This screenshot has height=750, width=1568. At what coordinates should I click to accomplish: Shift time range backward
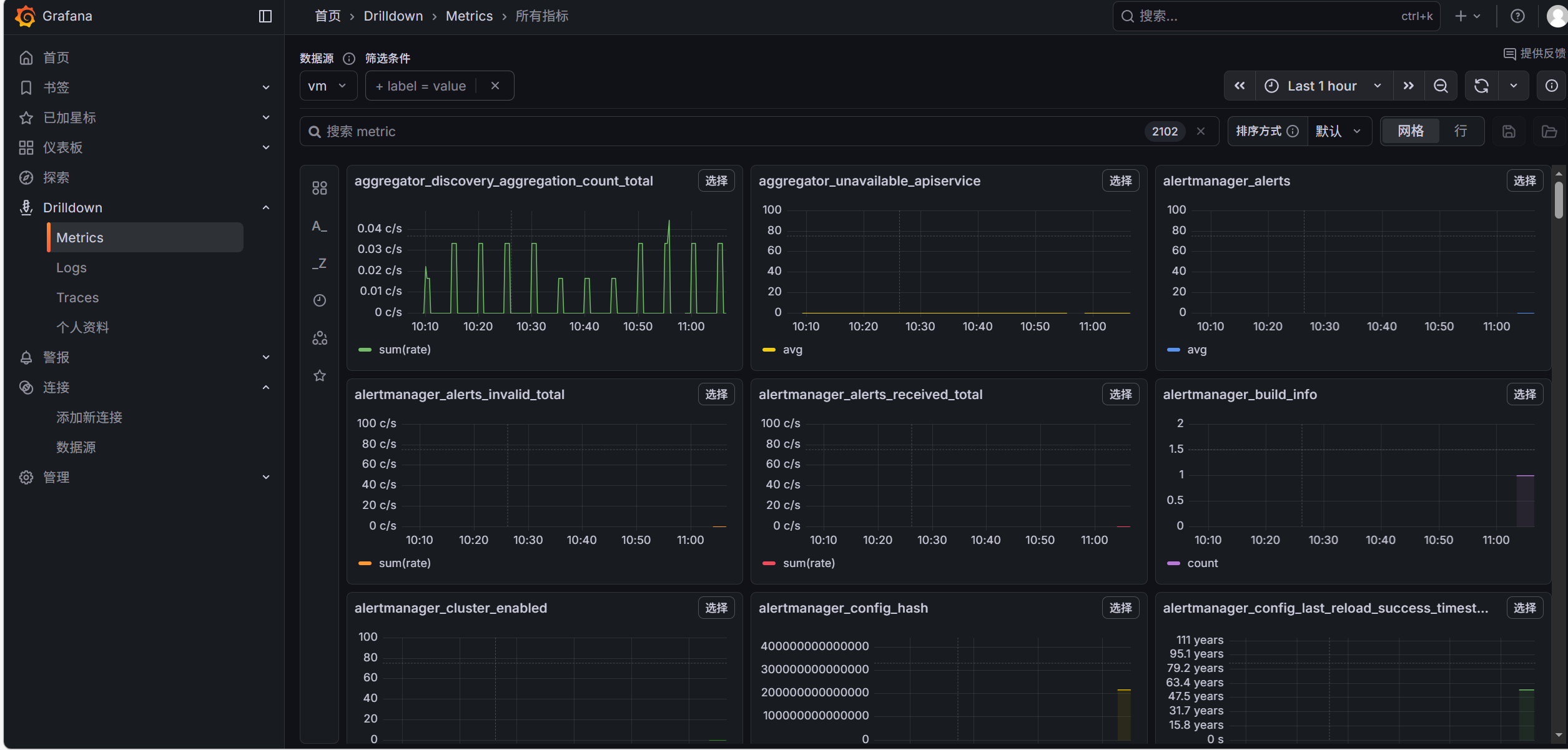point(1240,86)
